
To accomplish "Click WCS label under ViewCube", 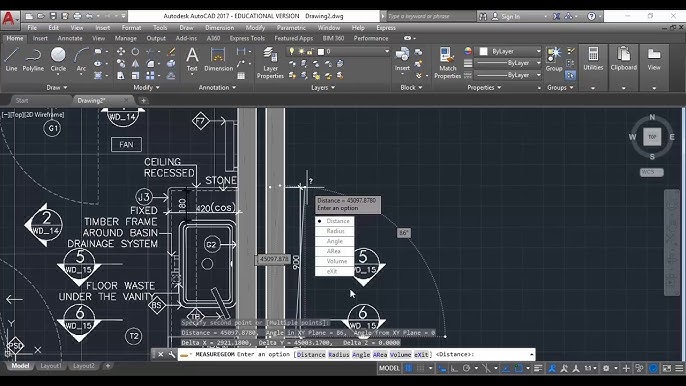I will (x=651, y=172).
